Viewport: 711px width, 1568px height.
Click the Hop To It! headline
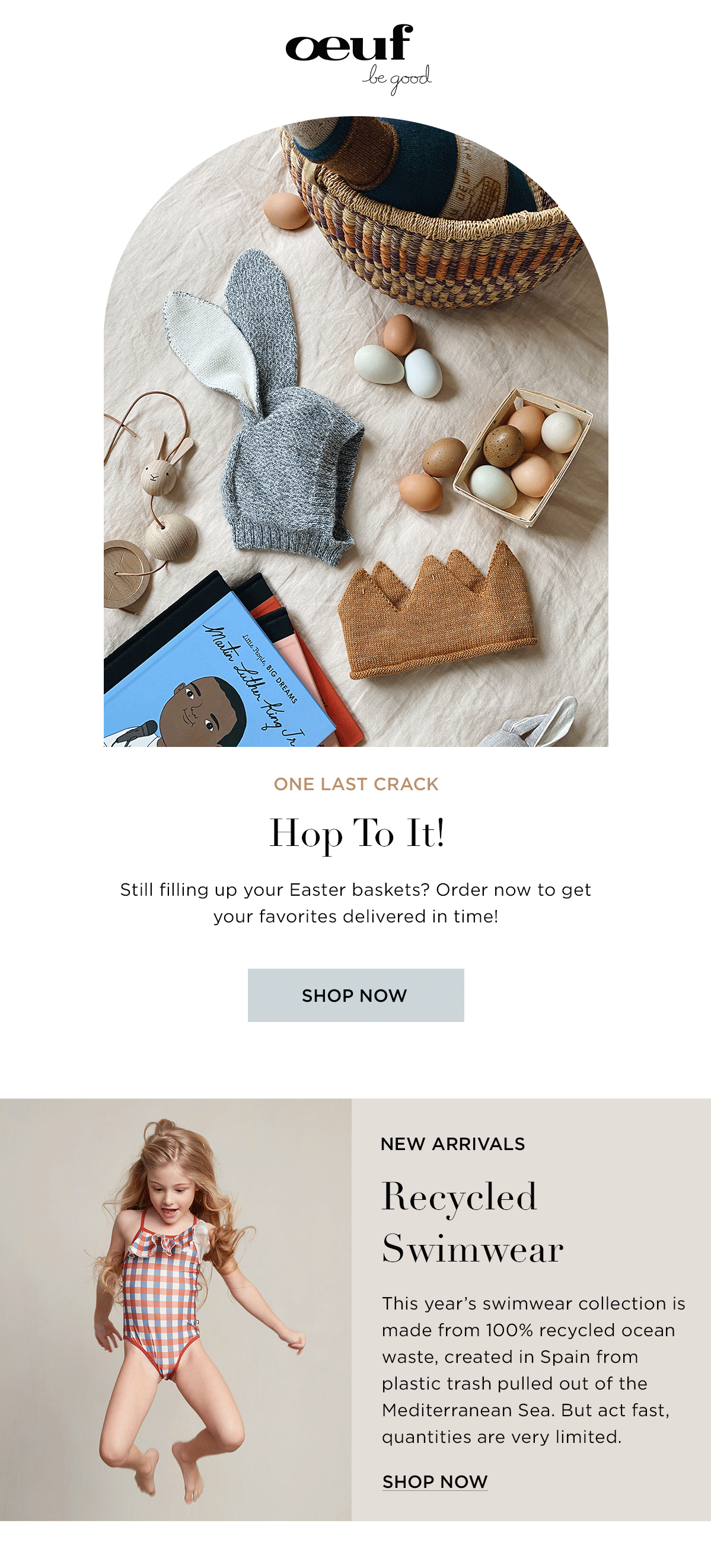[x=357, y=834]
